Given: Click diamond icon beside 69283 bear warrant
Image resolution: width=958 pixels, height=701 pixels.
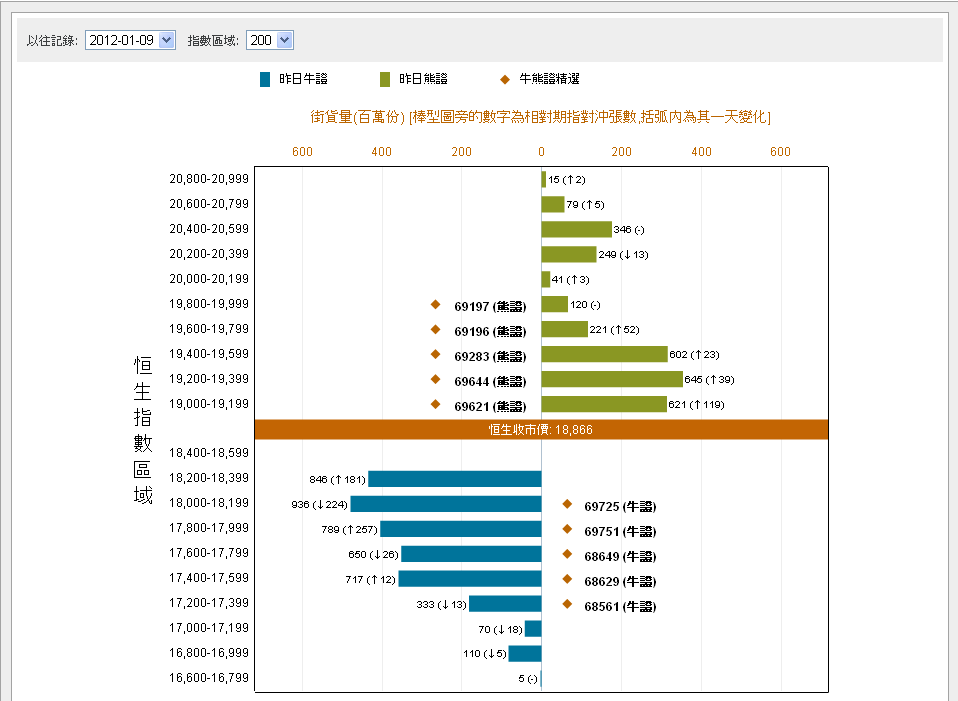Looking at the screenshot, I should point(435,354).
